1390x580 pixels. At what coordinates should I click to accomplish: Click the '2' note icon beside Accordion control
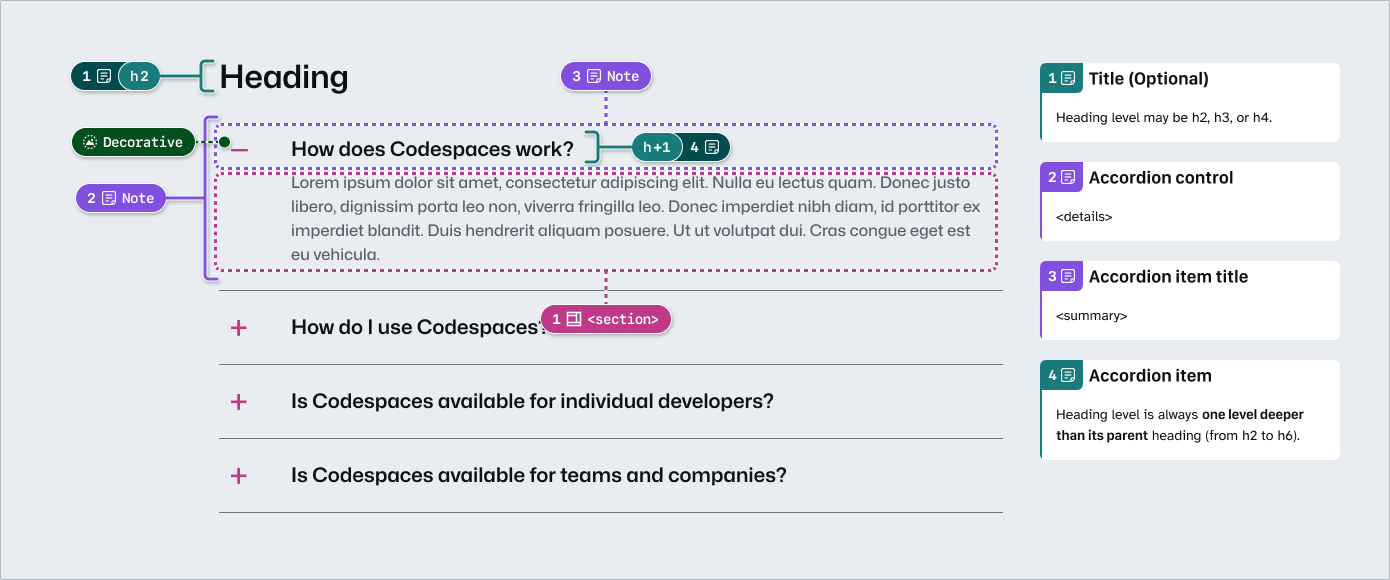(1061, 177)
